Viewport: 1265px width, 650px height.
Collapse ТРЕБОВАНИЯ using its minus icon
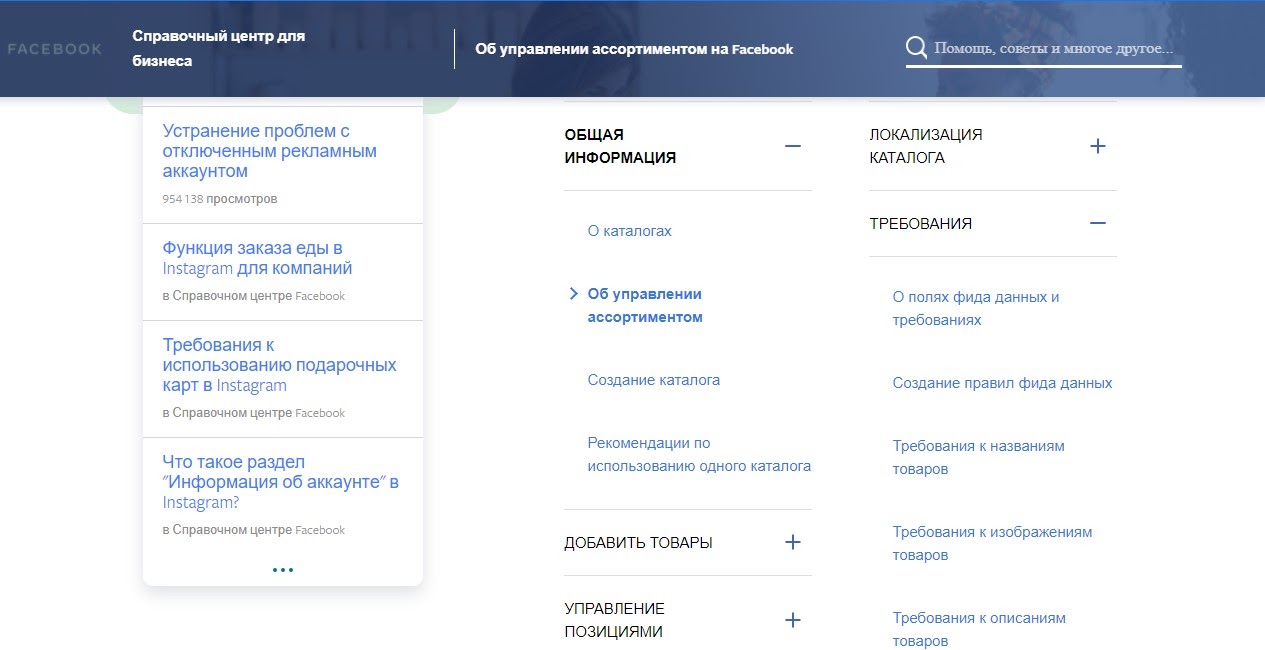coord(1098,224)
